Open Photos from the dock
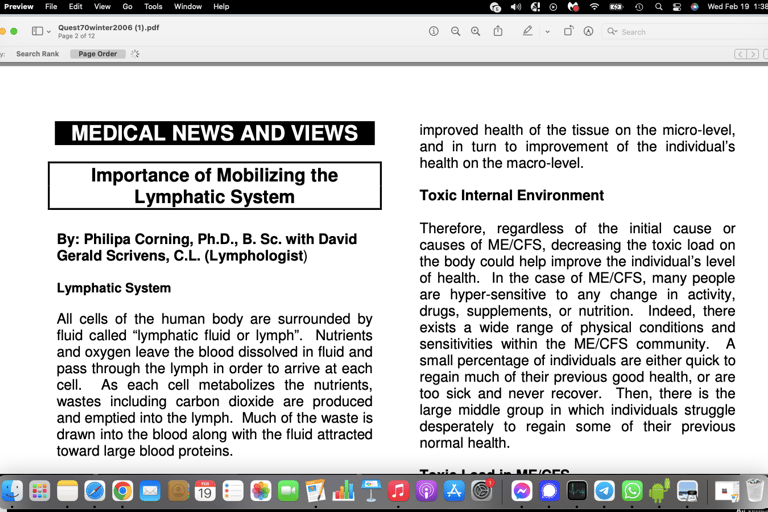768x512 pixels. tap(261, 491)
